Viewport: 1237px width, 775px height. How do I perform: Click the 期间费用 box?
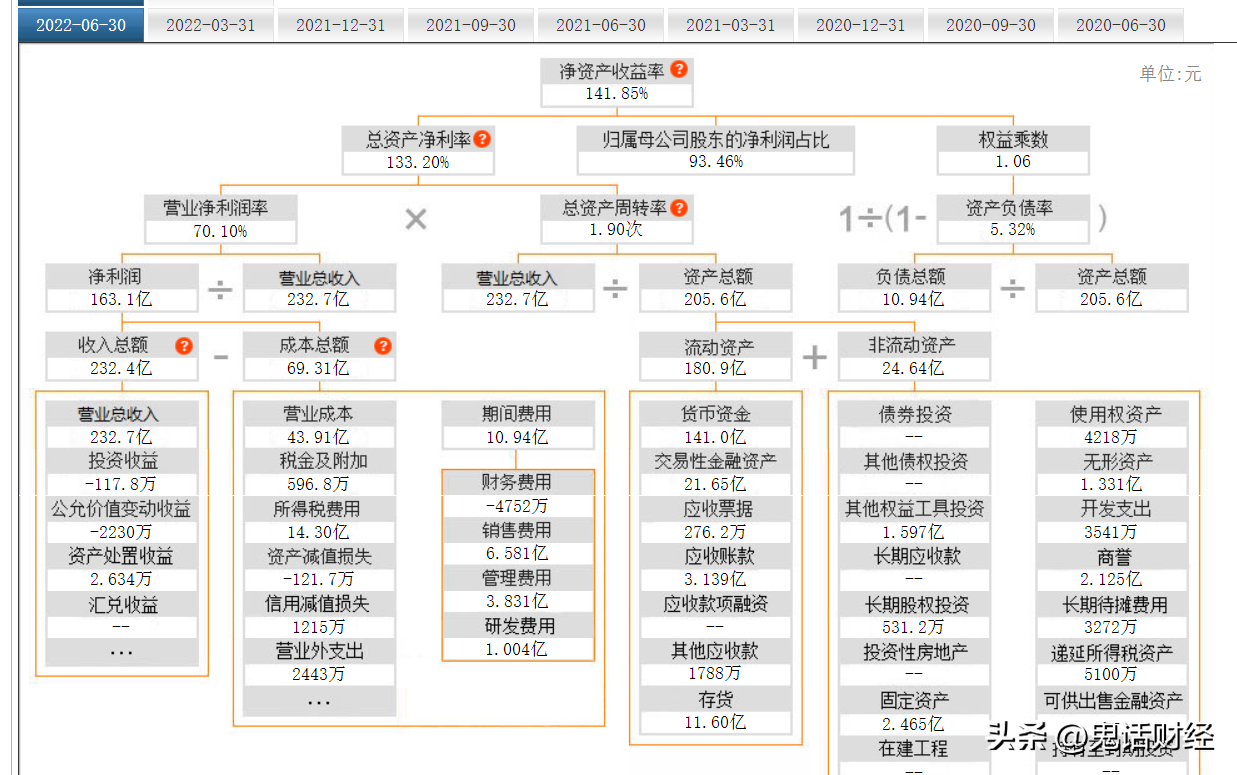click(x=517, y=425)
